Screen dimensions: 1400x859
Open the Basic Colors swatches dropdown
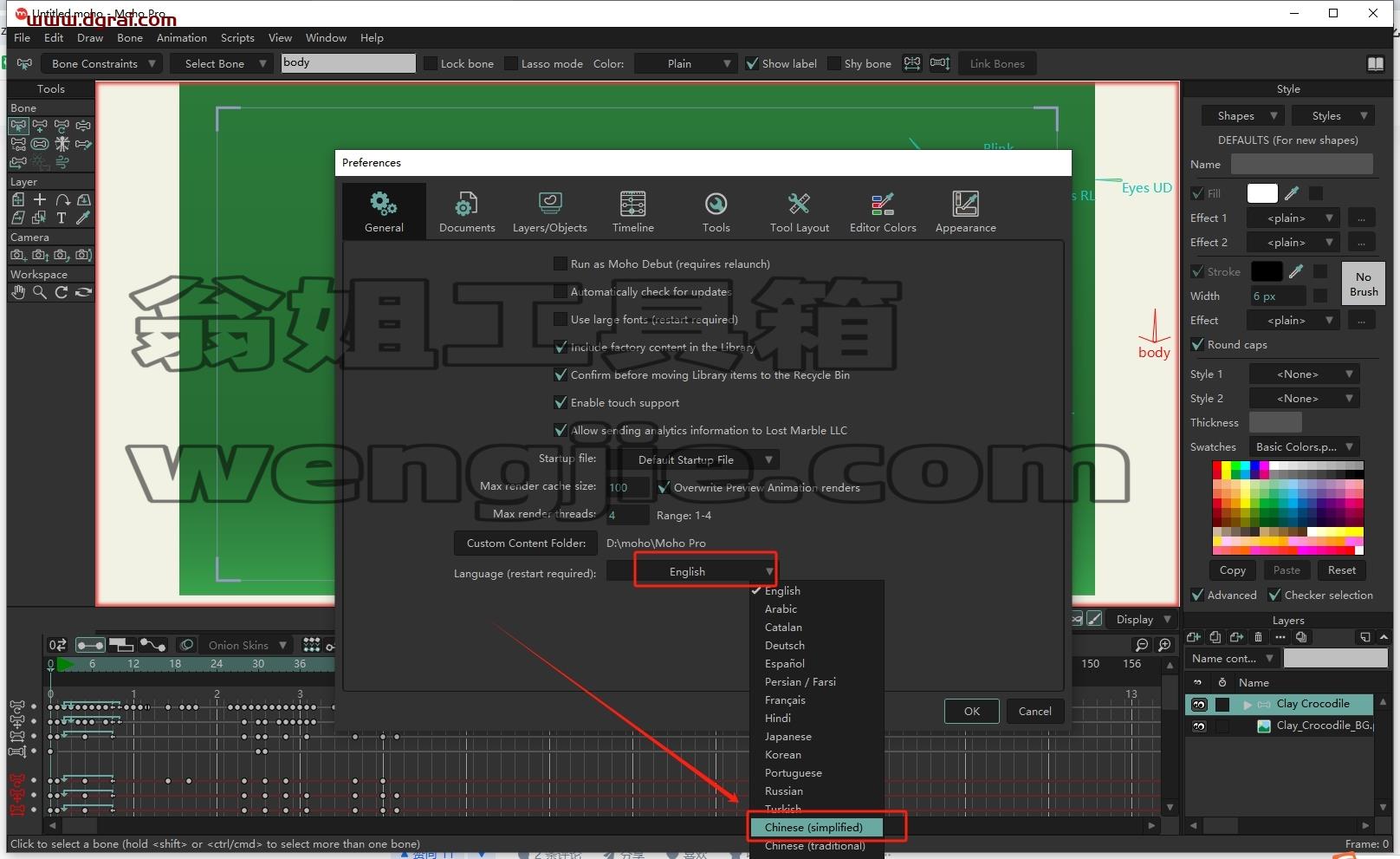1304,446
